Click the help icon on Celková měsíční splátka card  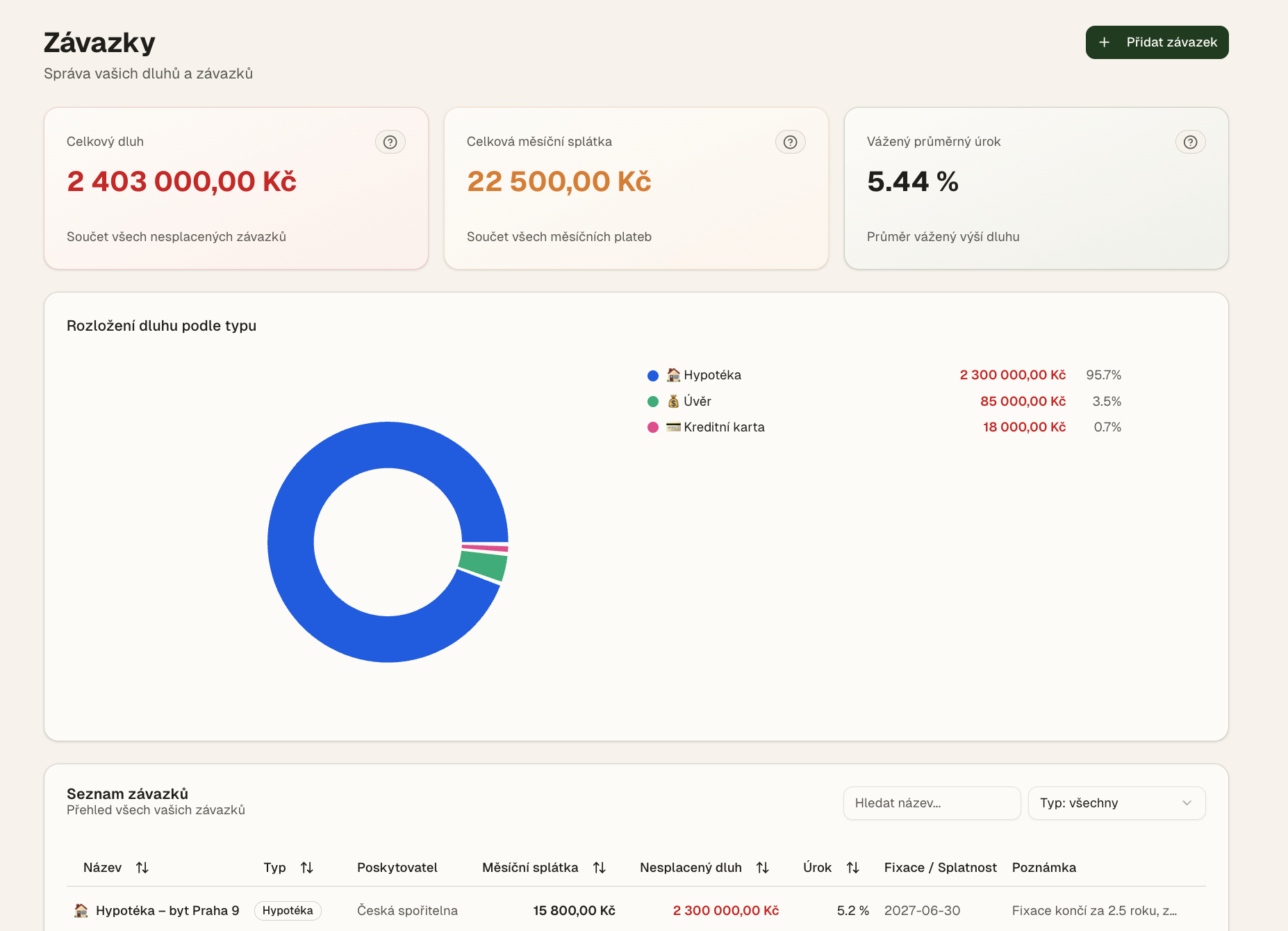pyautogui.click(x=790, y=142)
